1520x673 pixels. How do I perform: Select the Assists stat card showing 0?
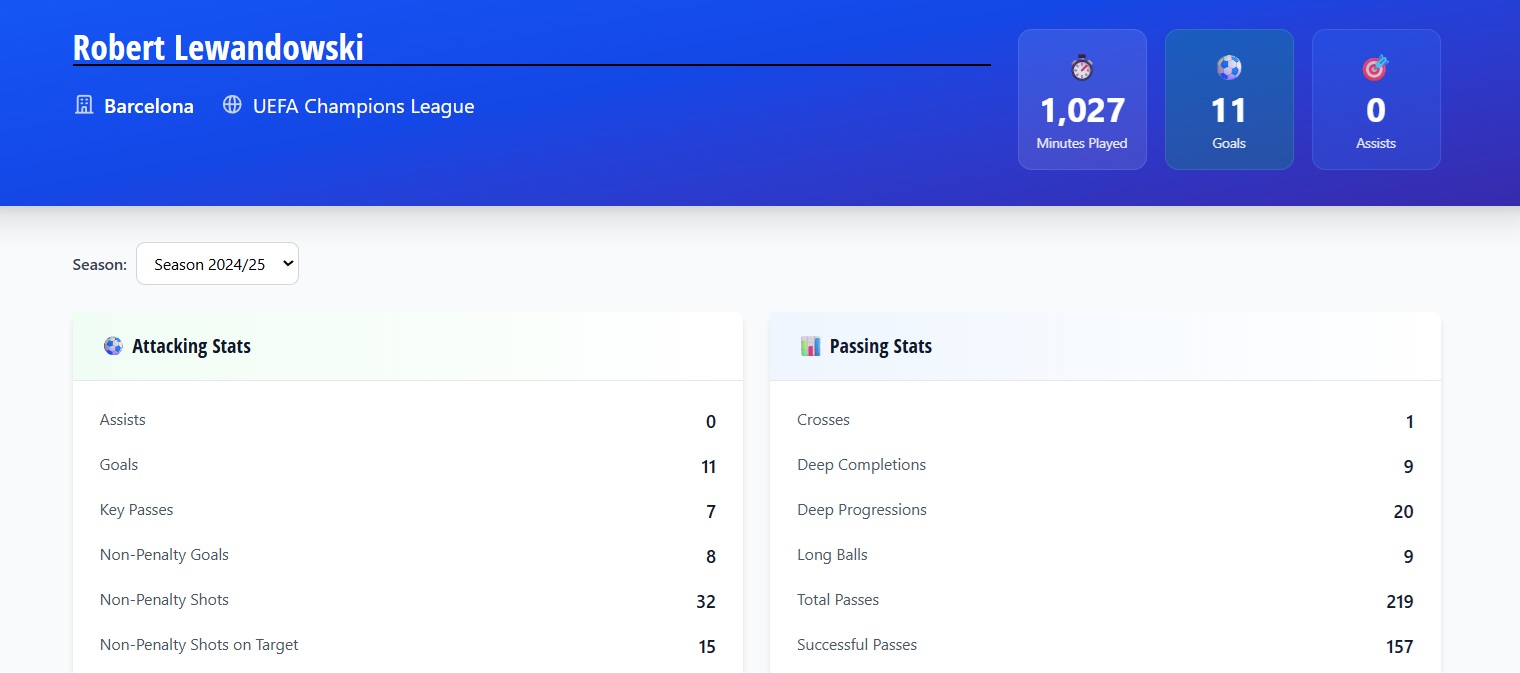click(x=1376, y=99)
